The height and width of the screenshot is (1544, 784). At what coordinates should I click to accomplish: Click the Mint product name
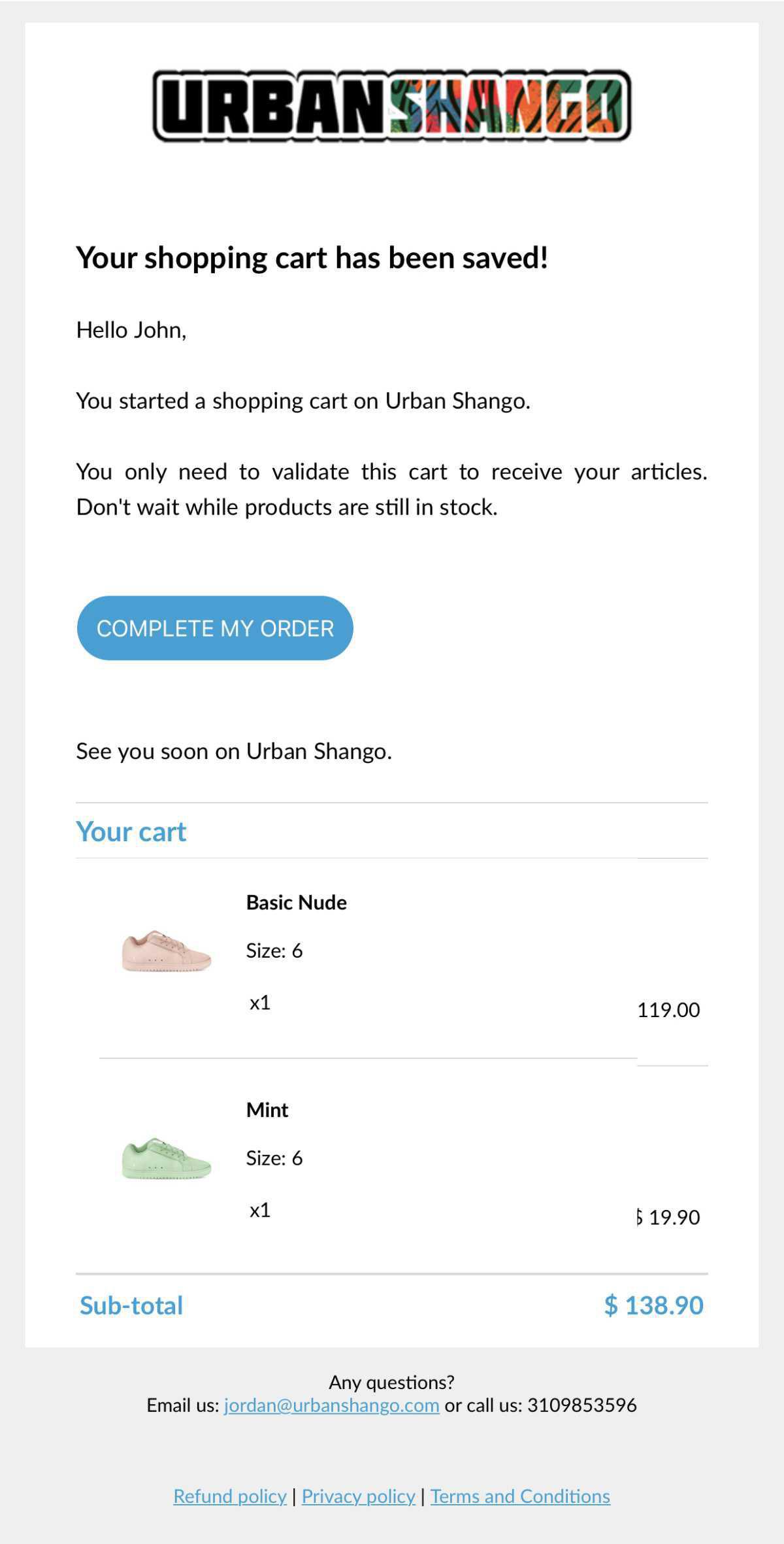point(267,1110)
